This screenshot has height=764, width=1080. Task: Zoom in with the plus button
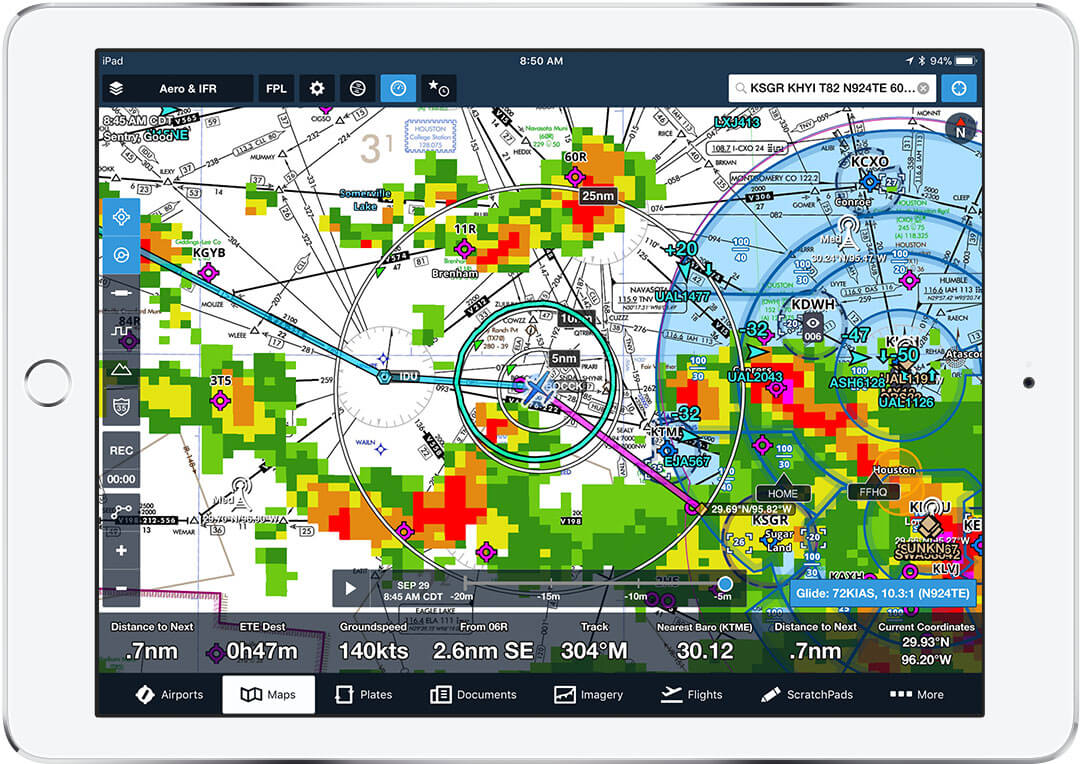click(121, 551)
